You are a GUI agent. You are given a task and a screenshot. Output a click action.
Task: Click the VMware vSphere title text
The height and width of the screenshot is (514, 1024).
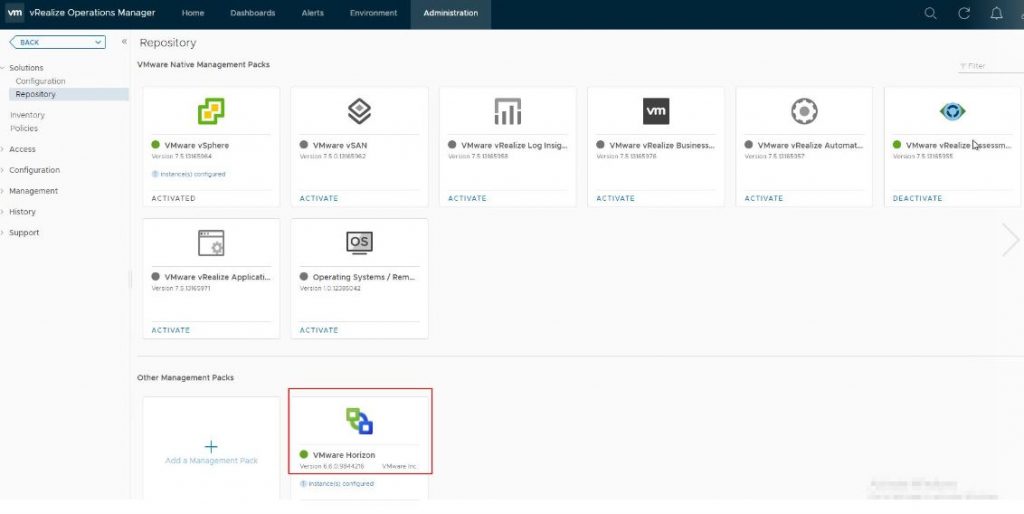coord(197,145)
